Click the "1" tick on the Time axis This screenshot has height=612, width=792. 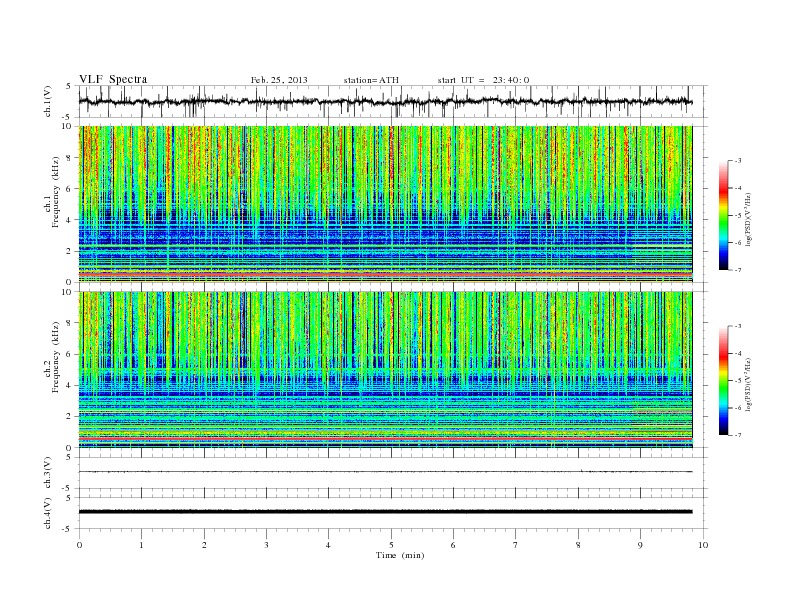pyautogui.click(x=141, y=545)
